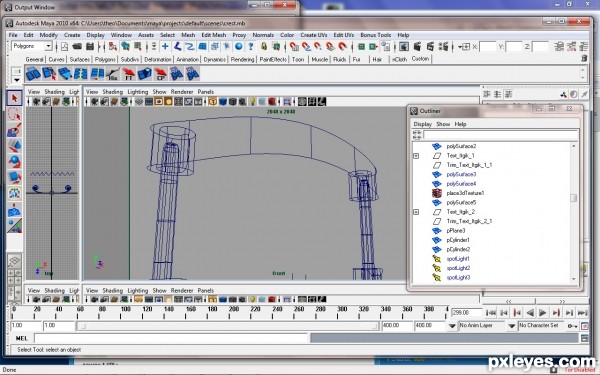Select pPlane3 in Outliner
The width and height of the screenshot is (600, 375).
pos(456,231)
